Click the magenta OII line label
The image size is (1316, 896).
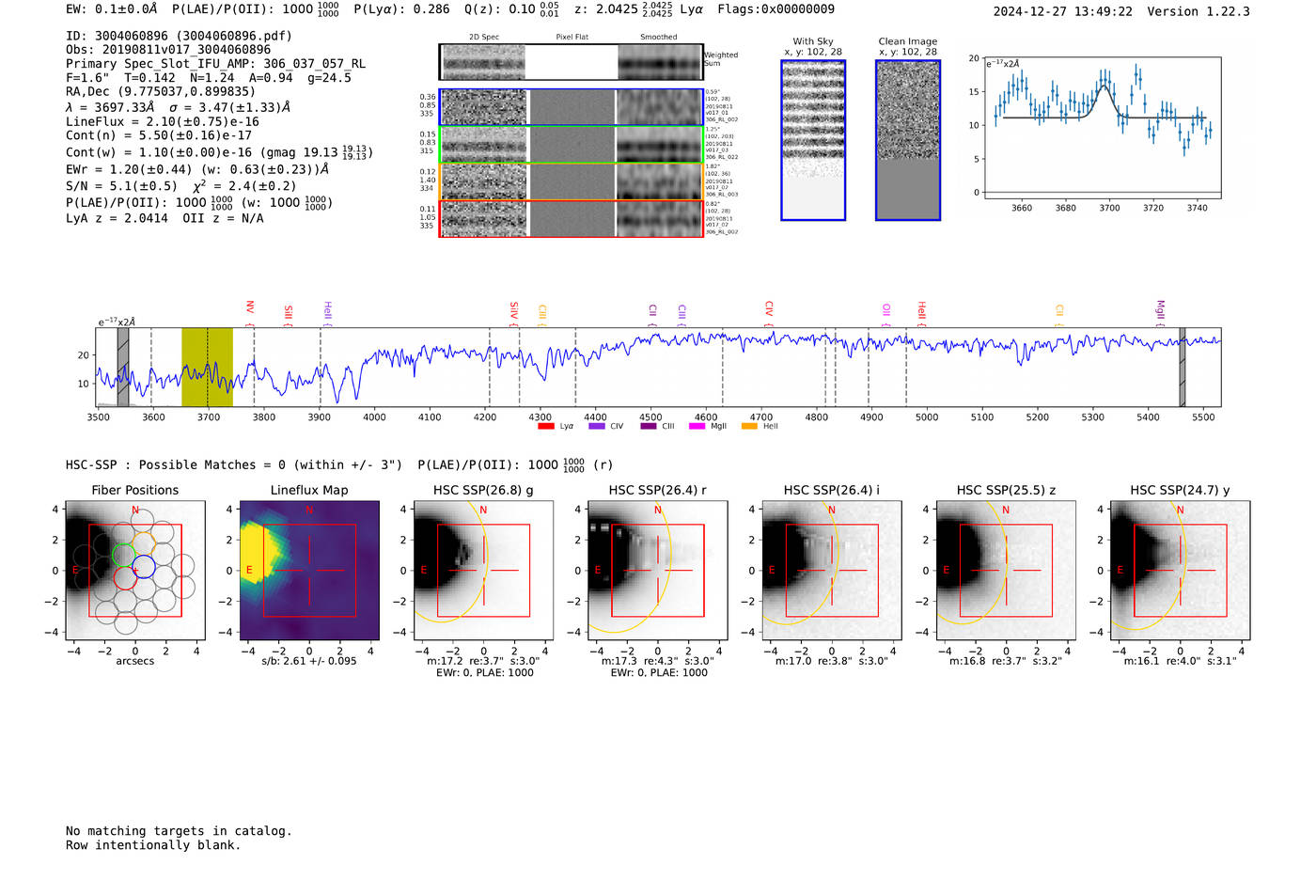[x=886, y=310]
